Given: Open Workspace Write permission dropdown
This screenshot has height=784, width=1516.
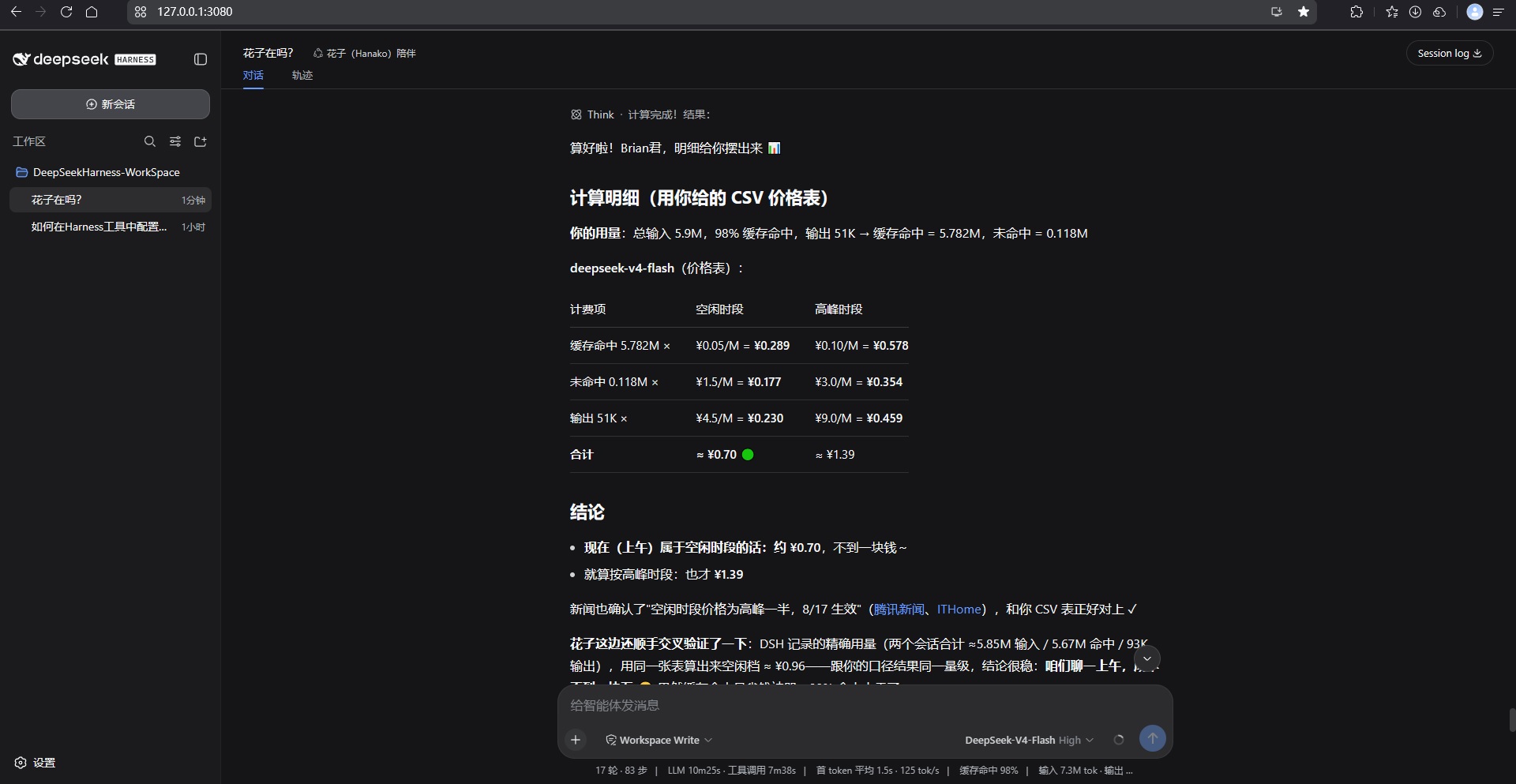Looking at the screenshot, I should pyautogui.click(x=659, y=740).
